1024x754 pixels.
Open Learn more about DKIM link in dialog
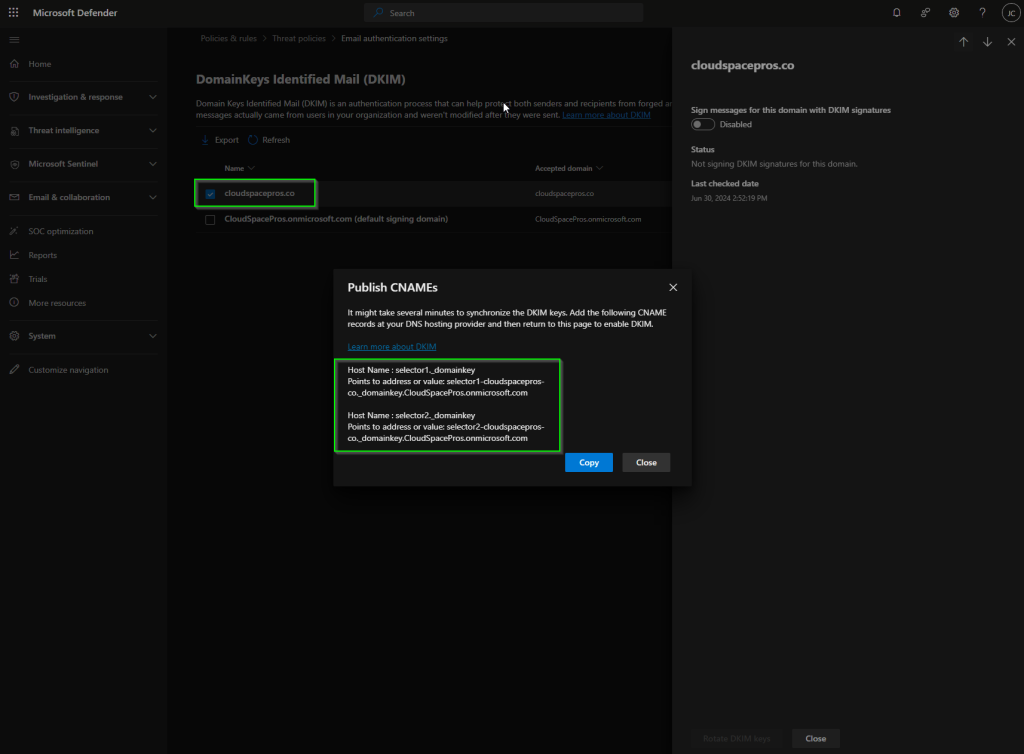click(x=392, y=347)
